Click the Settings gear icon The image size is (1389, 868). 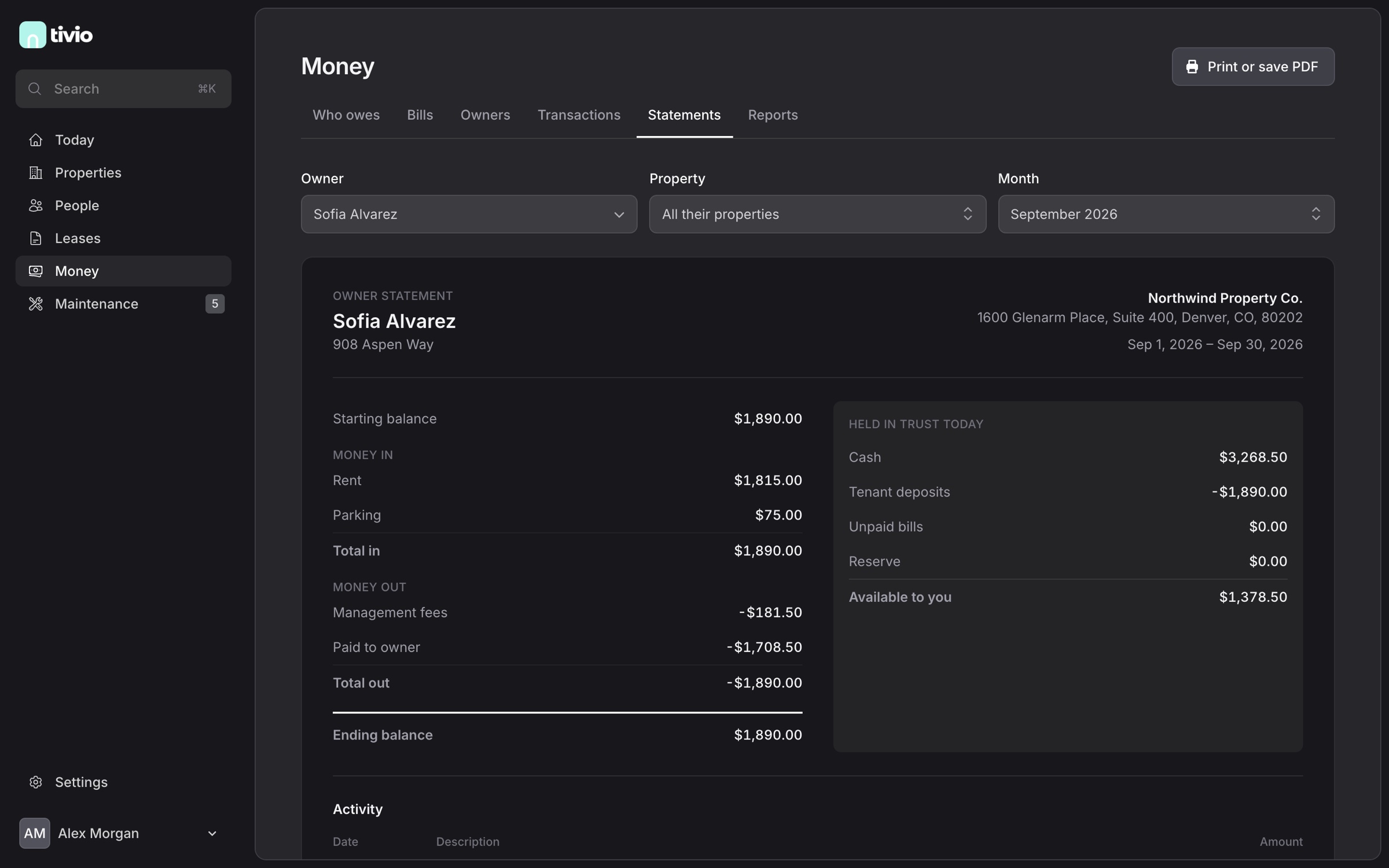36,782
